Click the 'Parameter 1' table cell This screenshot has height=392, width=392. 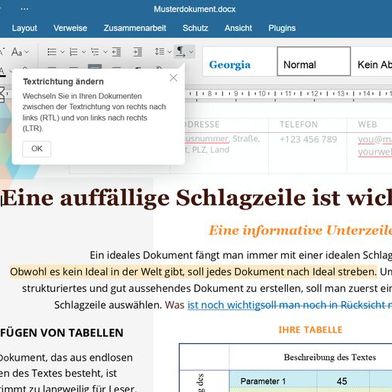[263, 381]
